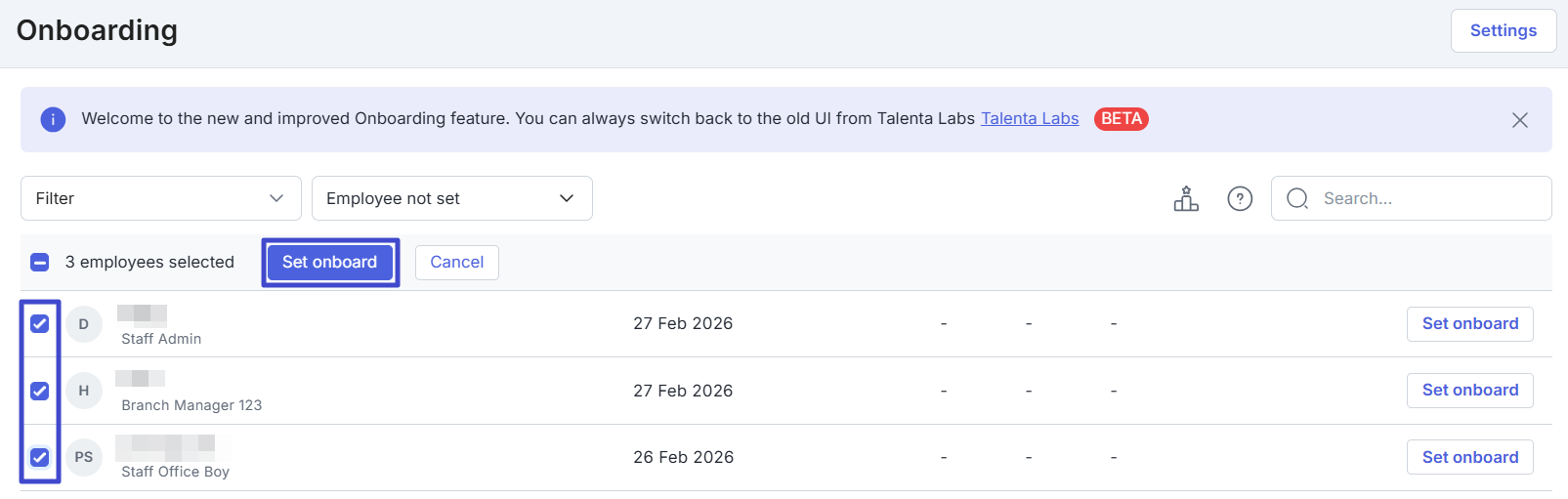The image size is (1568, 499).
Task: Open the organization chart icon
Action: pyautogui.click(x=1186, y=199)
